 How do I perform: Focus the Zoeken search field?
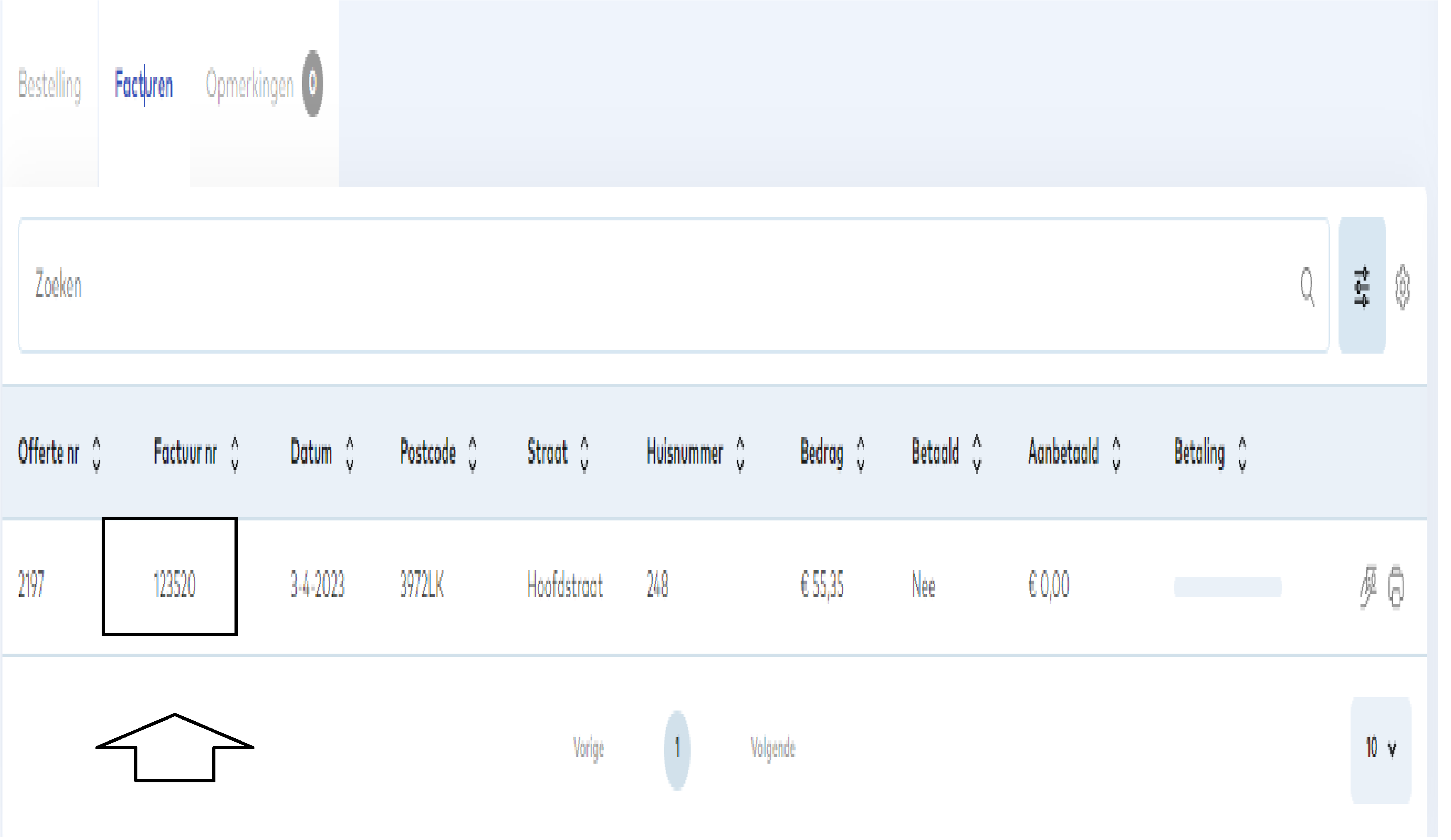click(x=633, y=285)
